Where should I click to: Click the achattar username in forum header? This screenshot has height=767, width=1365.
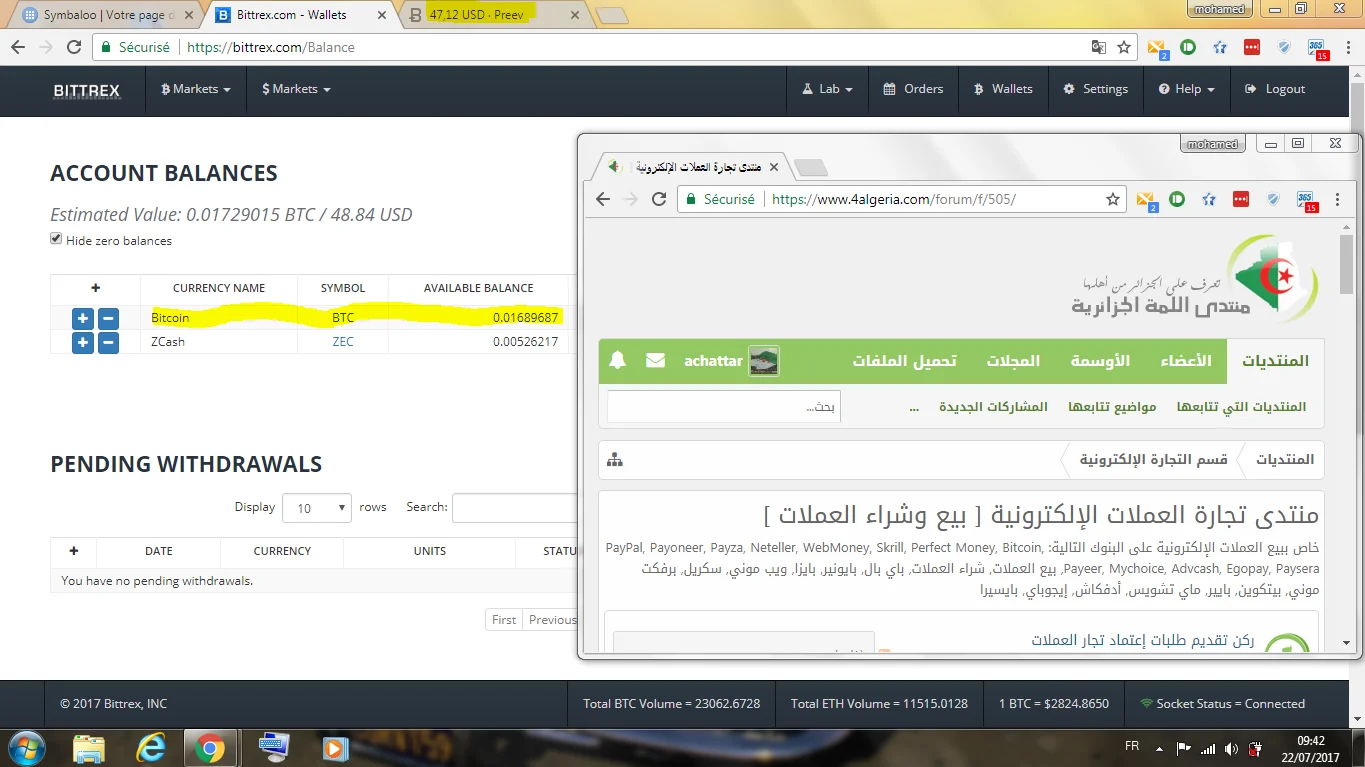[713, 361]
